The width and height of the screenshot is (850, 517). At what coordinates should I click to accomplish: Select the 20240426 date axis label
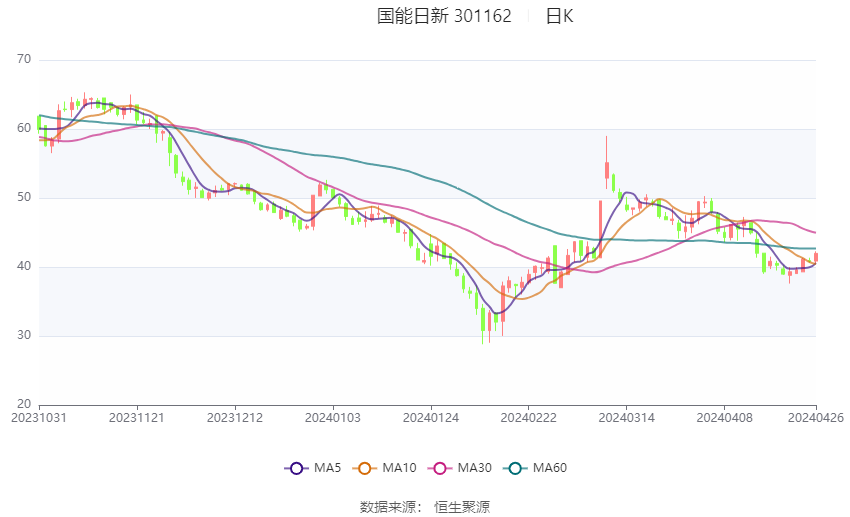[815, 417]
